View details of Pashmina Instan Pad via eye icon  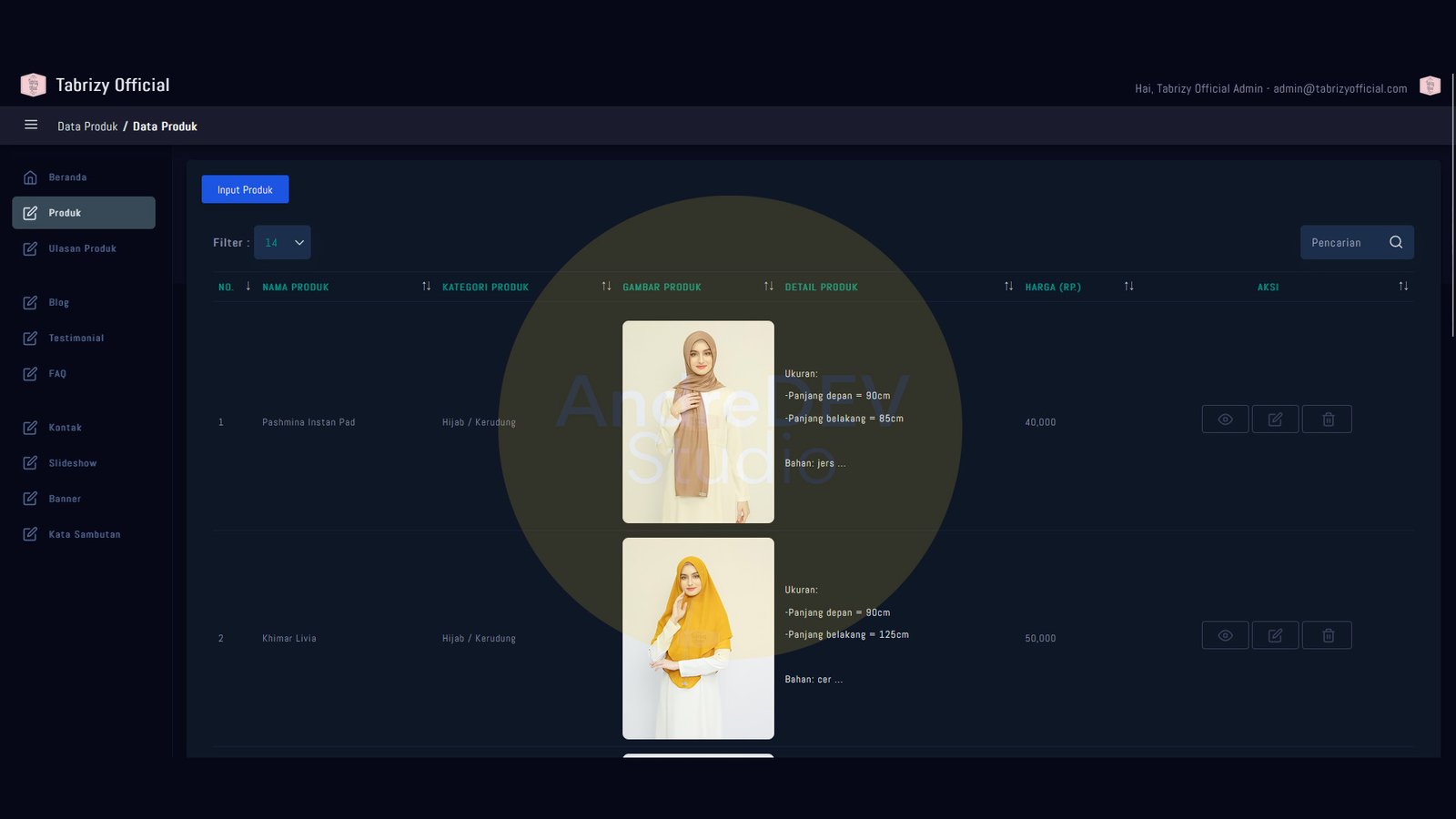click(1225, 420)
